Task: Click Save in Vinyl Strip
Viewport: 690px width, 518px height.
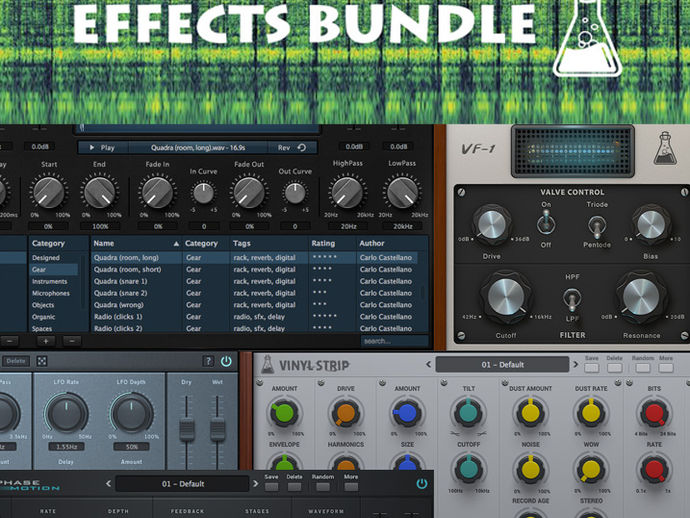Action: tap(591, 367)
